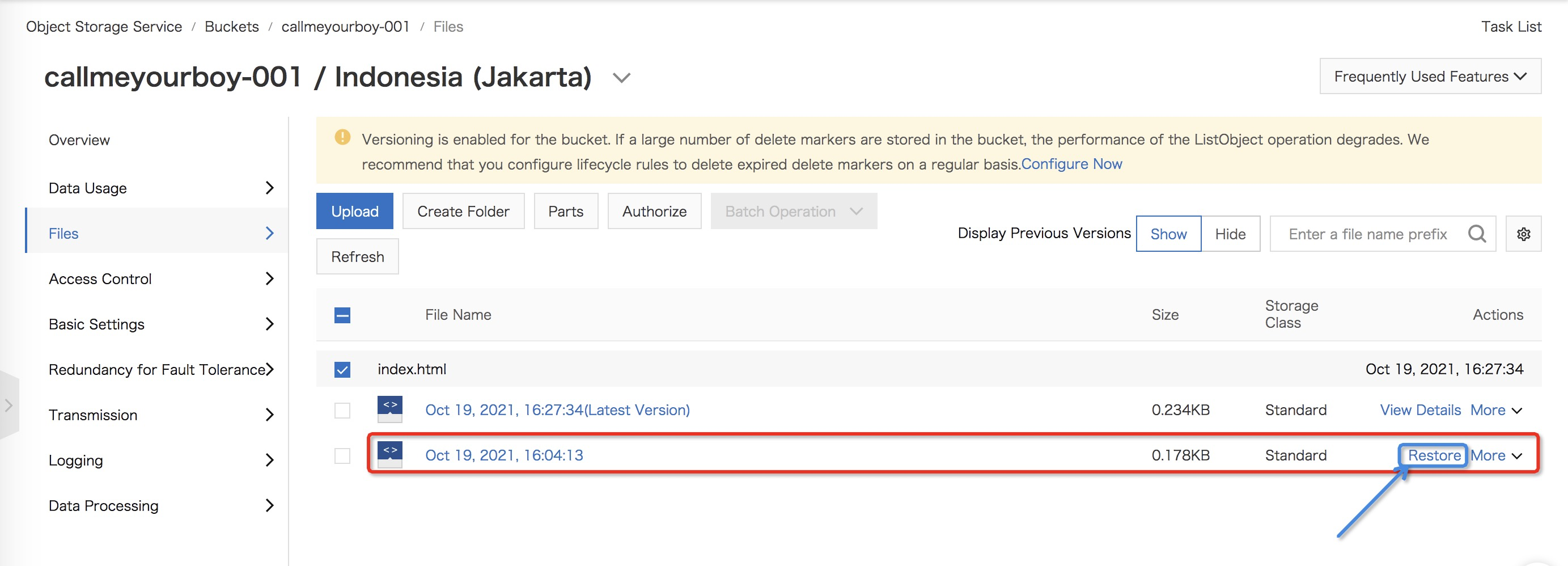
Task: Click the search magnifier icon
Action: click(x=1476, y=234)
